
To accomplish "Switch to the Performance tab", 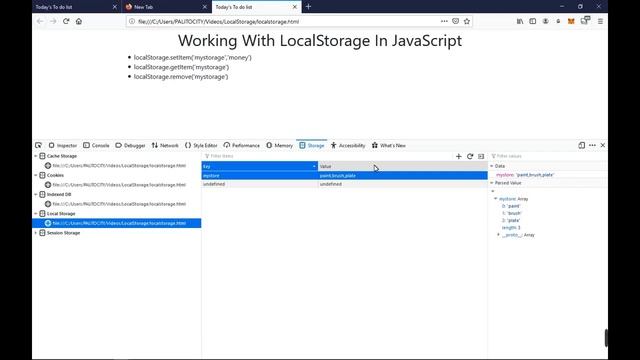I will click(x=242, y=145).
